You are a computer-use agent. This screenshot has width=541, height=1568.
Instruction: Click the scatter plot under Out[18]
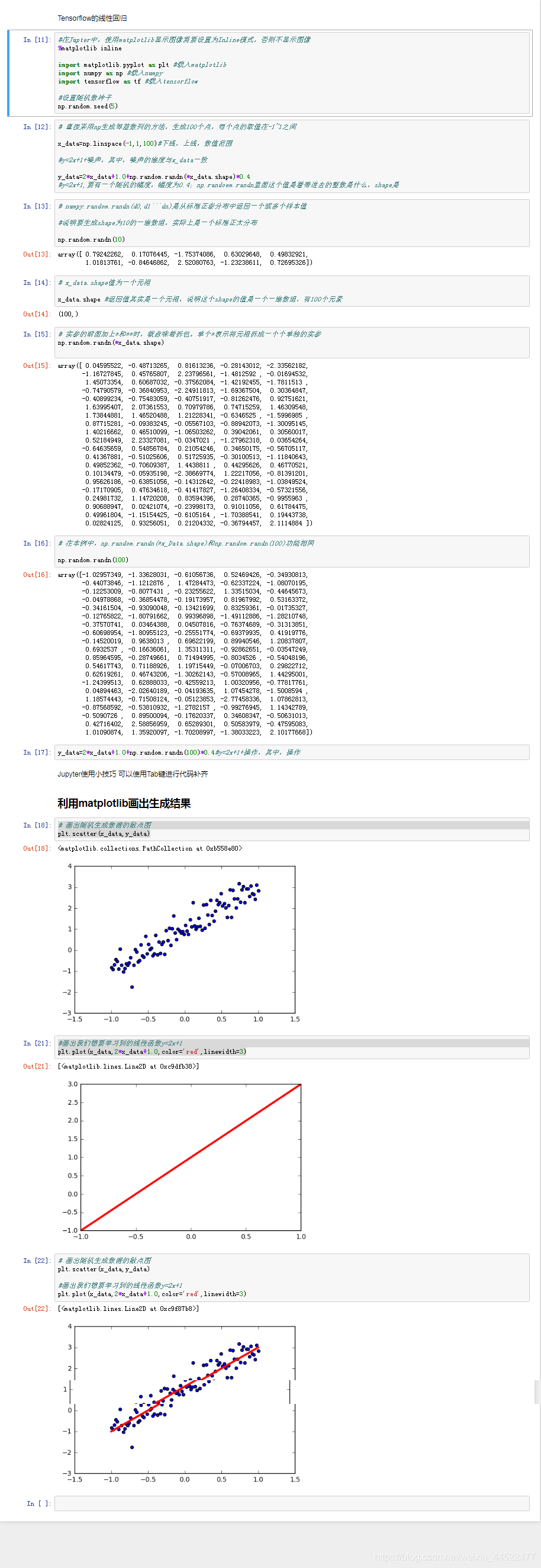(181, 944)
